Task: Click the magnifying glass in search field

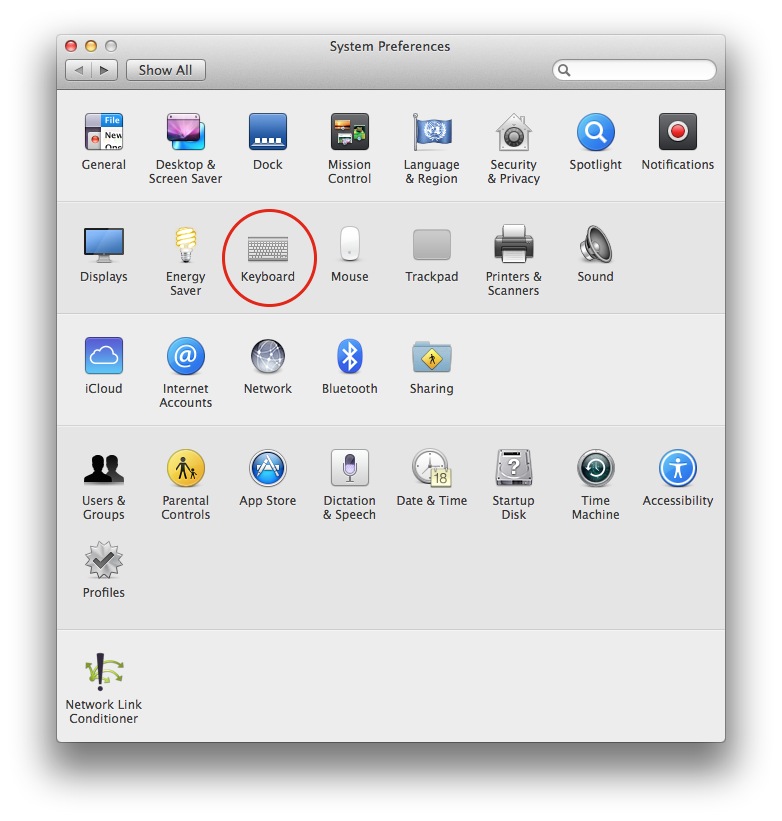Action: [564, 70]
